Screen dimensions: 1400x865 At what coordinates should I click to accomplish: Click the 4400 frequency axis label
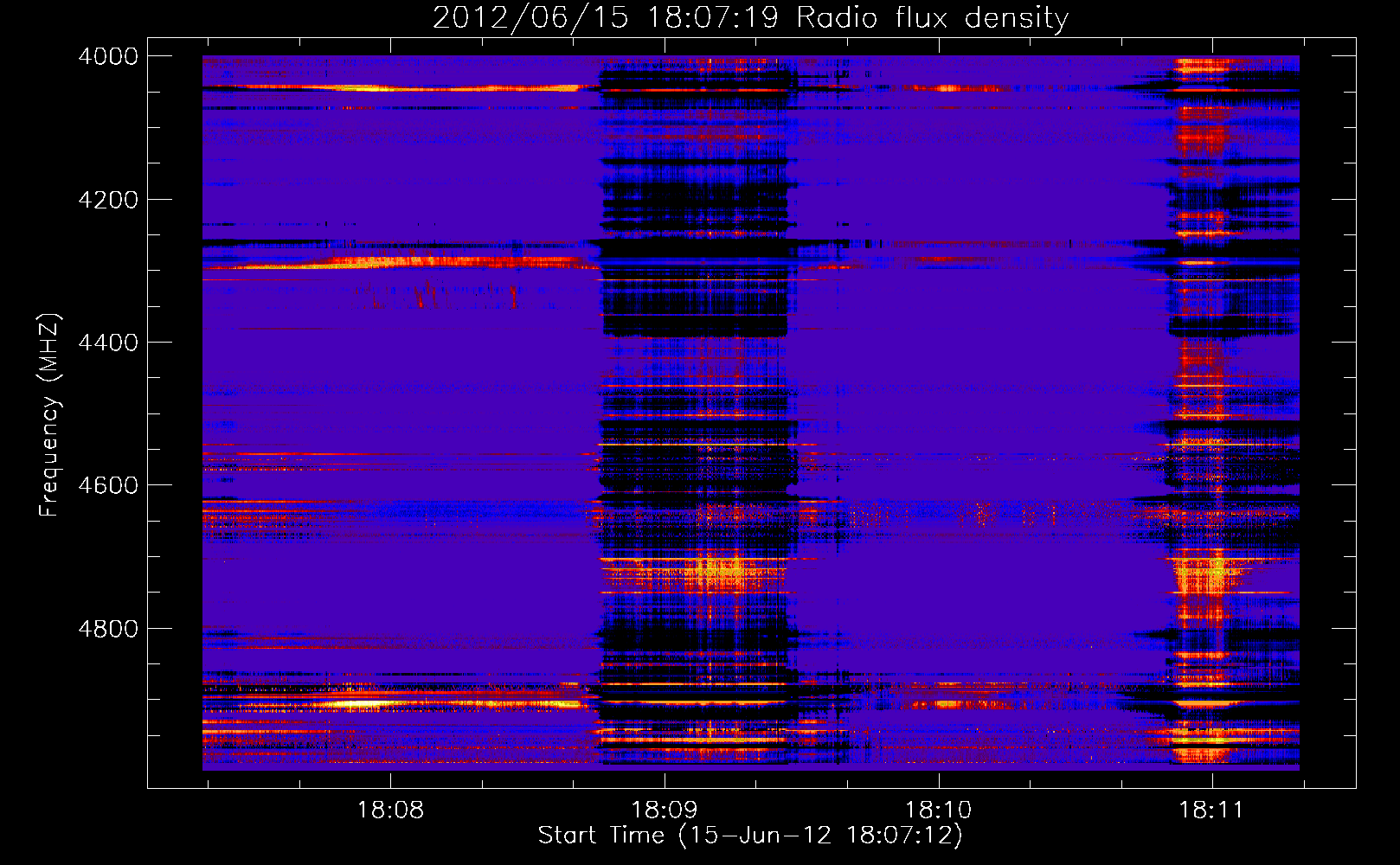pyautogui.click(x=108, y=343)
